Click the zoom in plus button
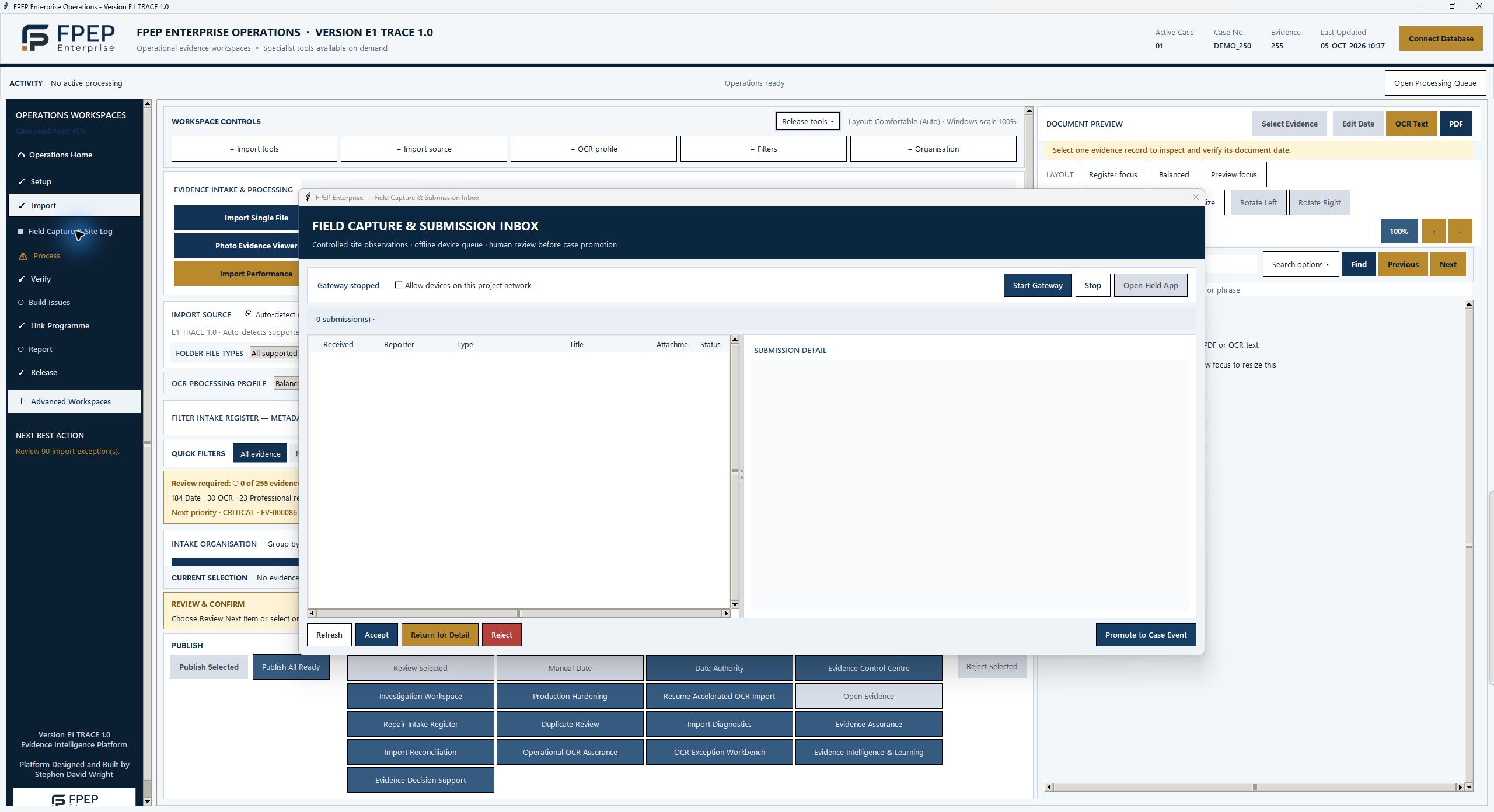The height and width of the screenshot is (812, 1494). [x=1434, y=232]
